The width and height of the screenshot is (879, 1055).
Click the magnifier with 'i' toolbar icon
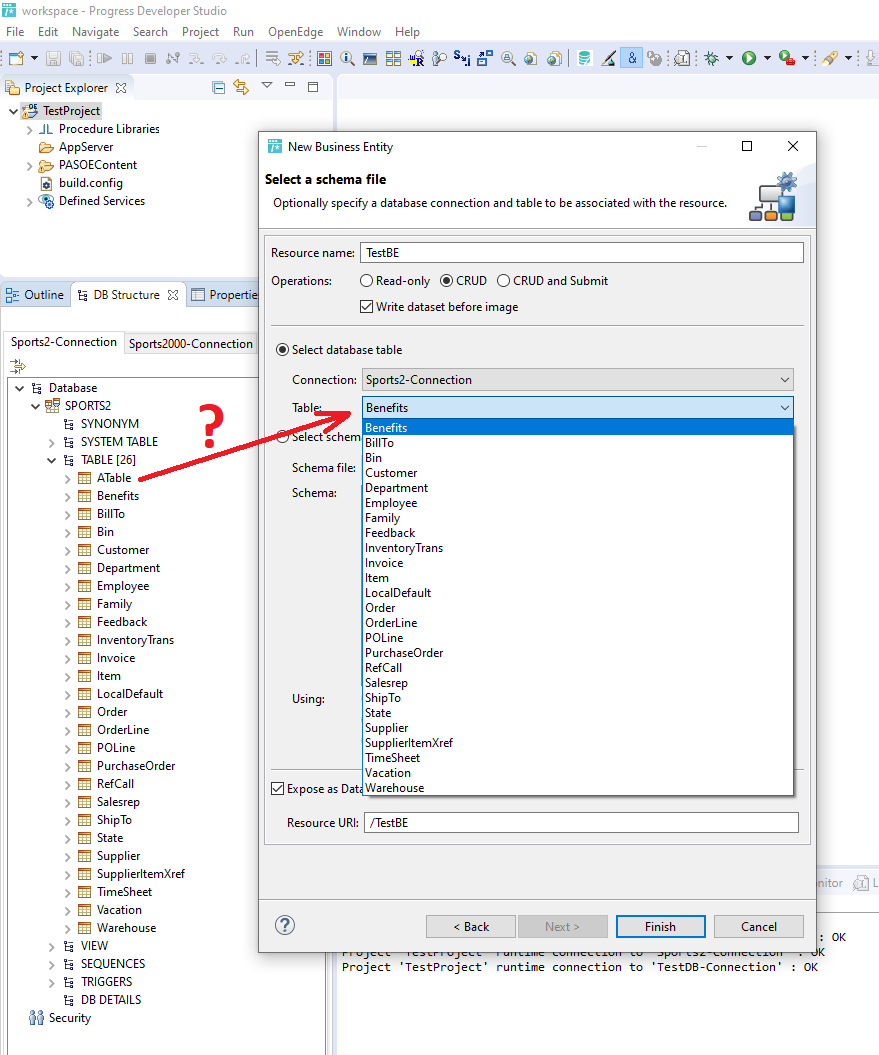coord(347,59)
